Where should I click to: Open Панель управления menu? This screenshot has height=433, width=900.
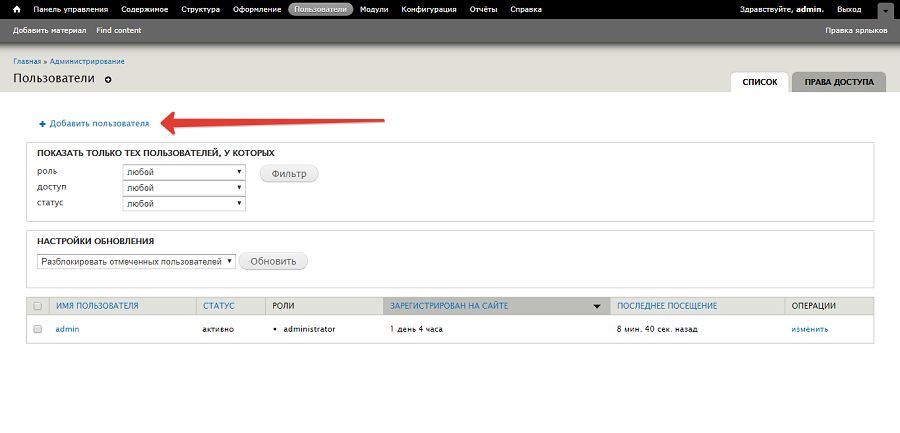tap(71, 10)
